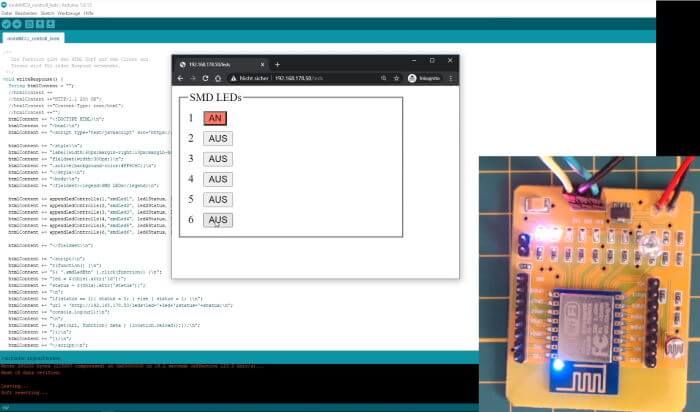The image size is (700, 412).
Task: Click the Arduino console output area
Action: click(239, 383)
